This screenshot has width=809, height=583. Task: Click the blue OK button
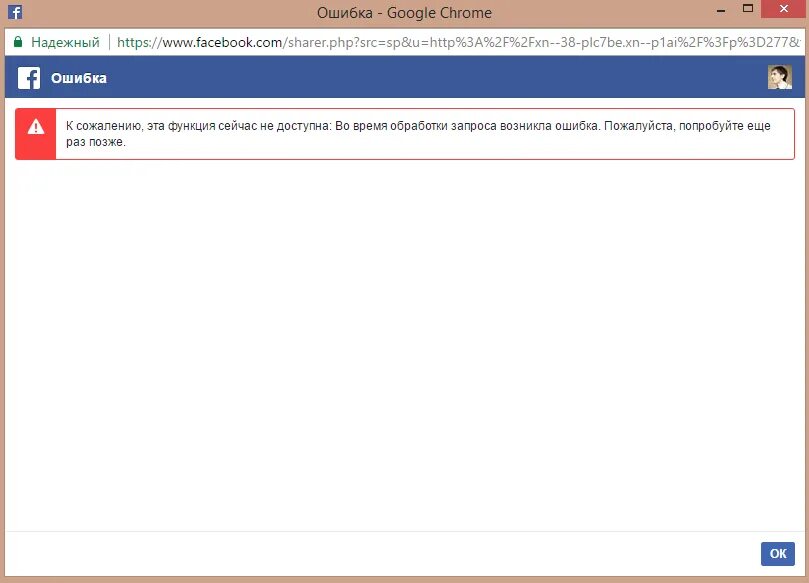pos(778,554)
